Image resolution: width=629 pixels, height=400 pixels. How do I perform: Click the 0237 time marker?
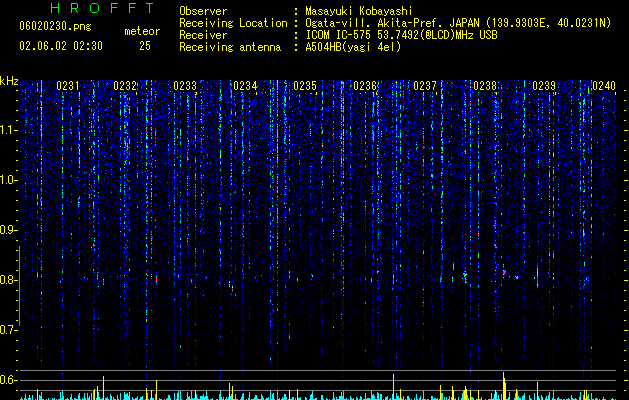[x=425, y=86]
